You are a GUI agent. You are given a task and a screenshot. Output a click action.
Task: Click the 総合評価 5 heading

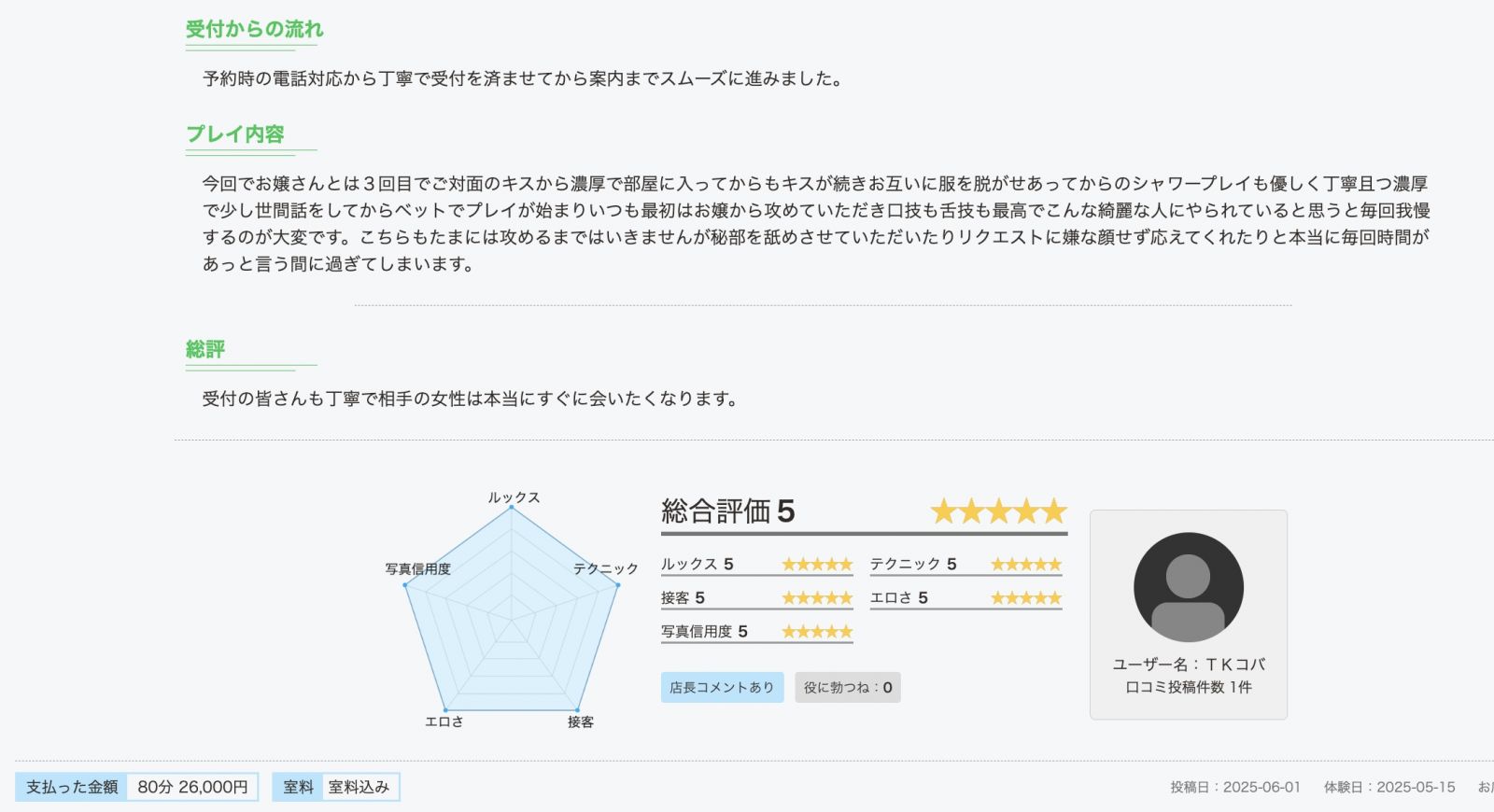[x=727, y=511]
